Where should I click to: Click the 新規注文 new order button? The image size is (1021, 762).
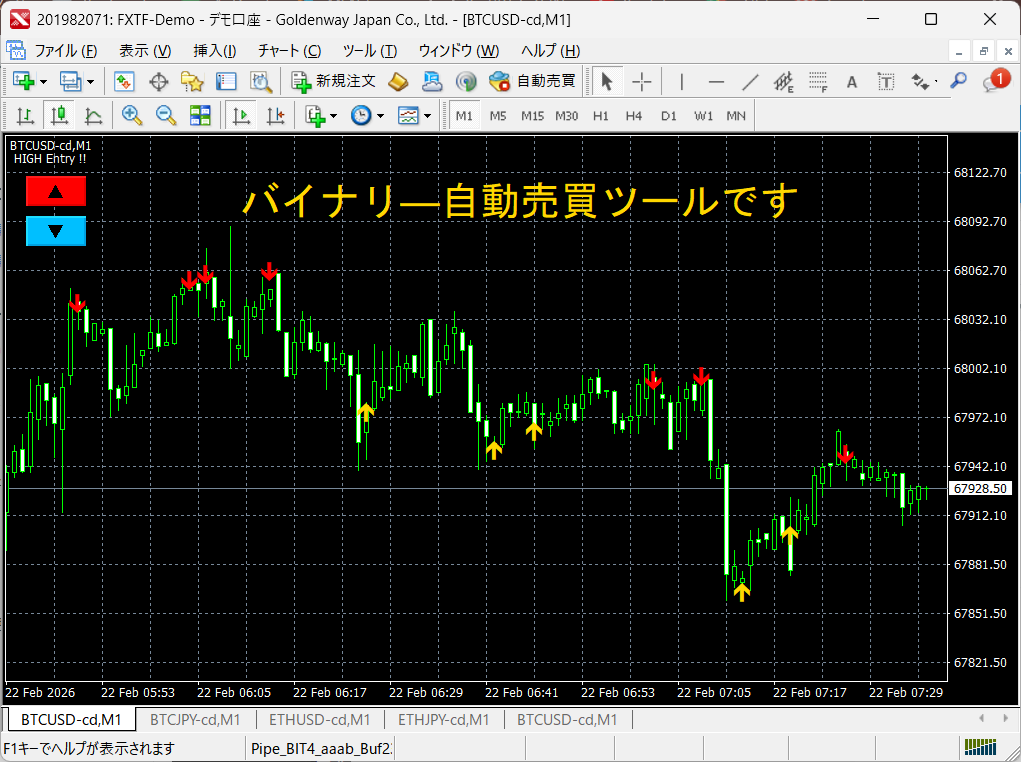point(333,81)
